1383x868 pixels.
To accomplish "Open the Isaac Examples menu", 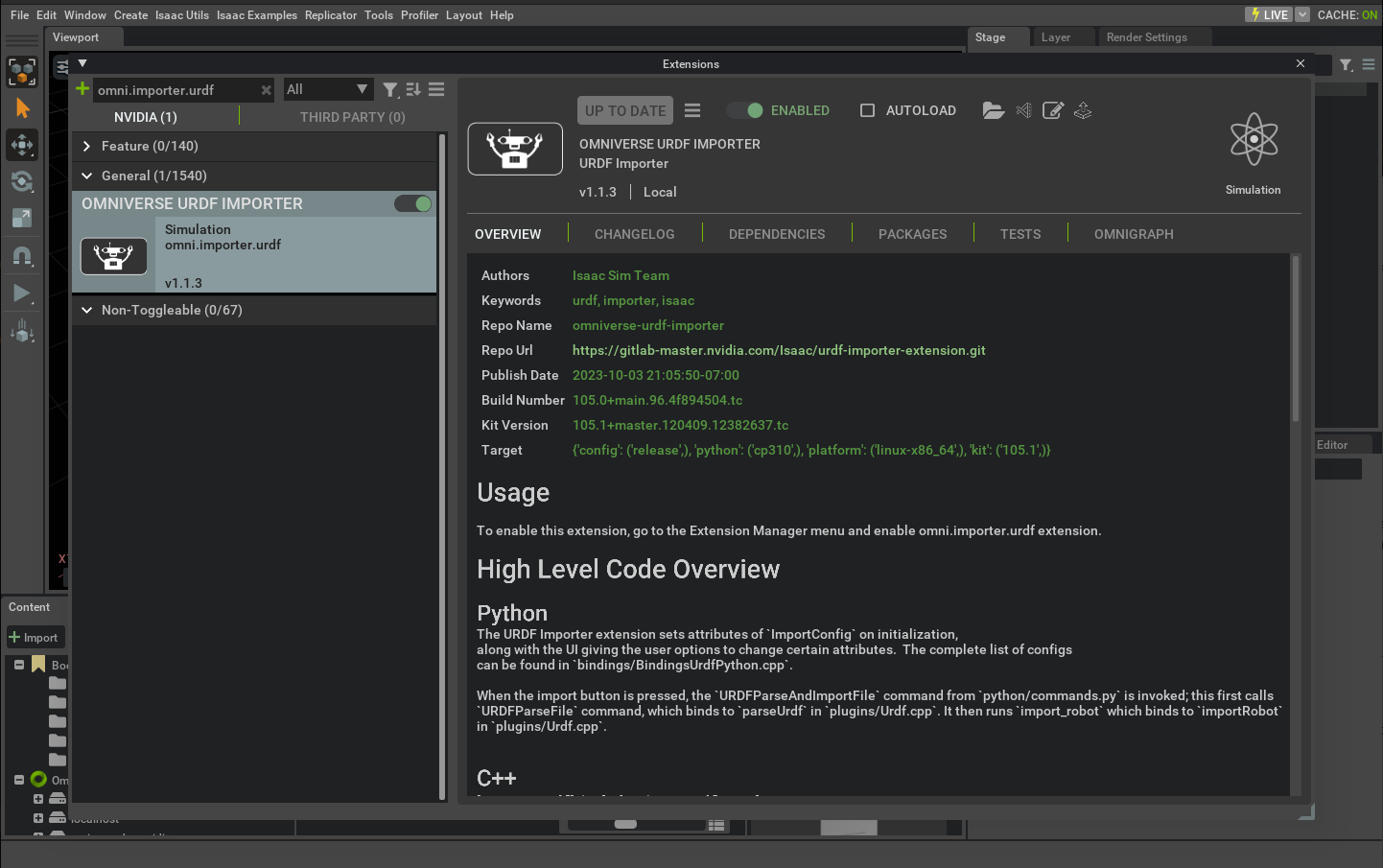I will click(257, 15).
